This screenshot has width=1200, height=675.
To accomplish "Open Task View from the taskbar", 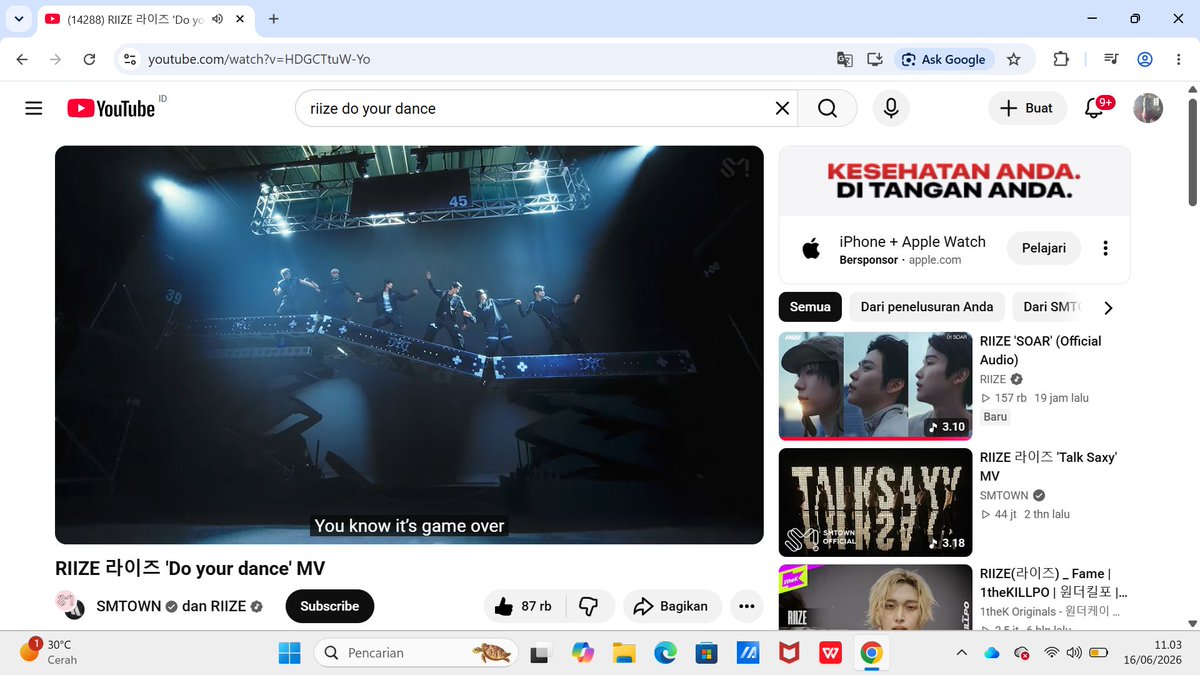I will coord(541,653).
